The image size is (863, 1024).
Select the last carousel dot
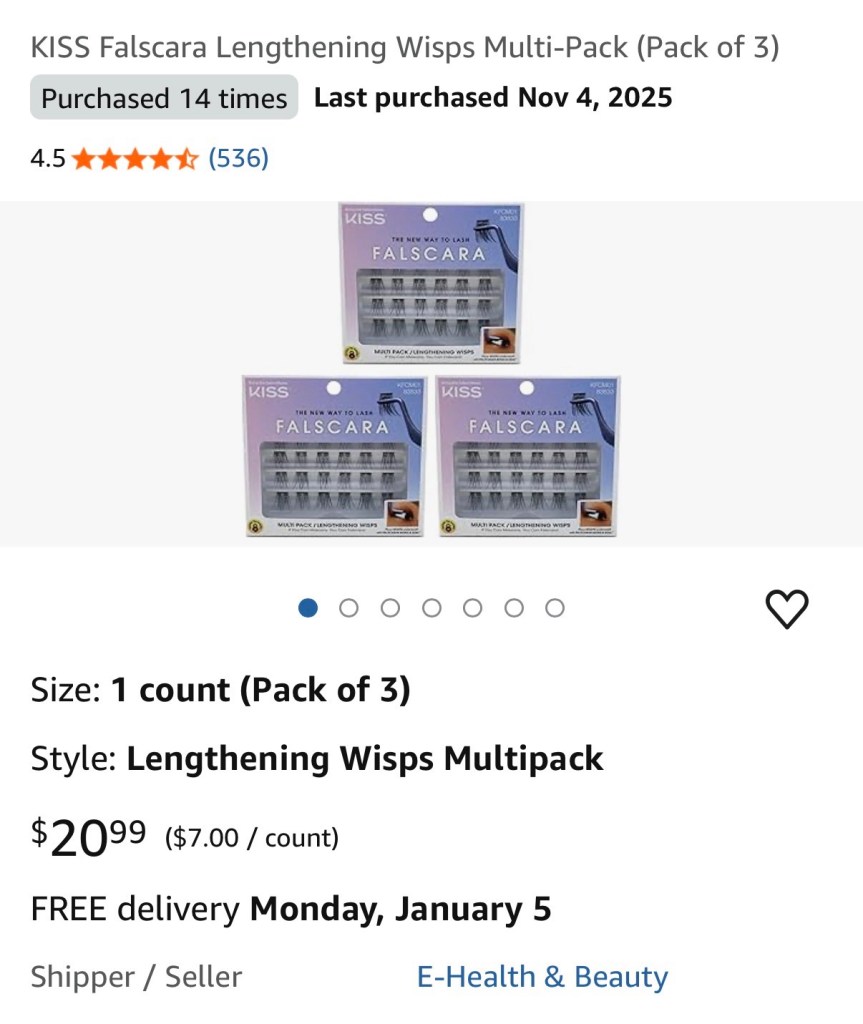pos(555,608)
